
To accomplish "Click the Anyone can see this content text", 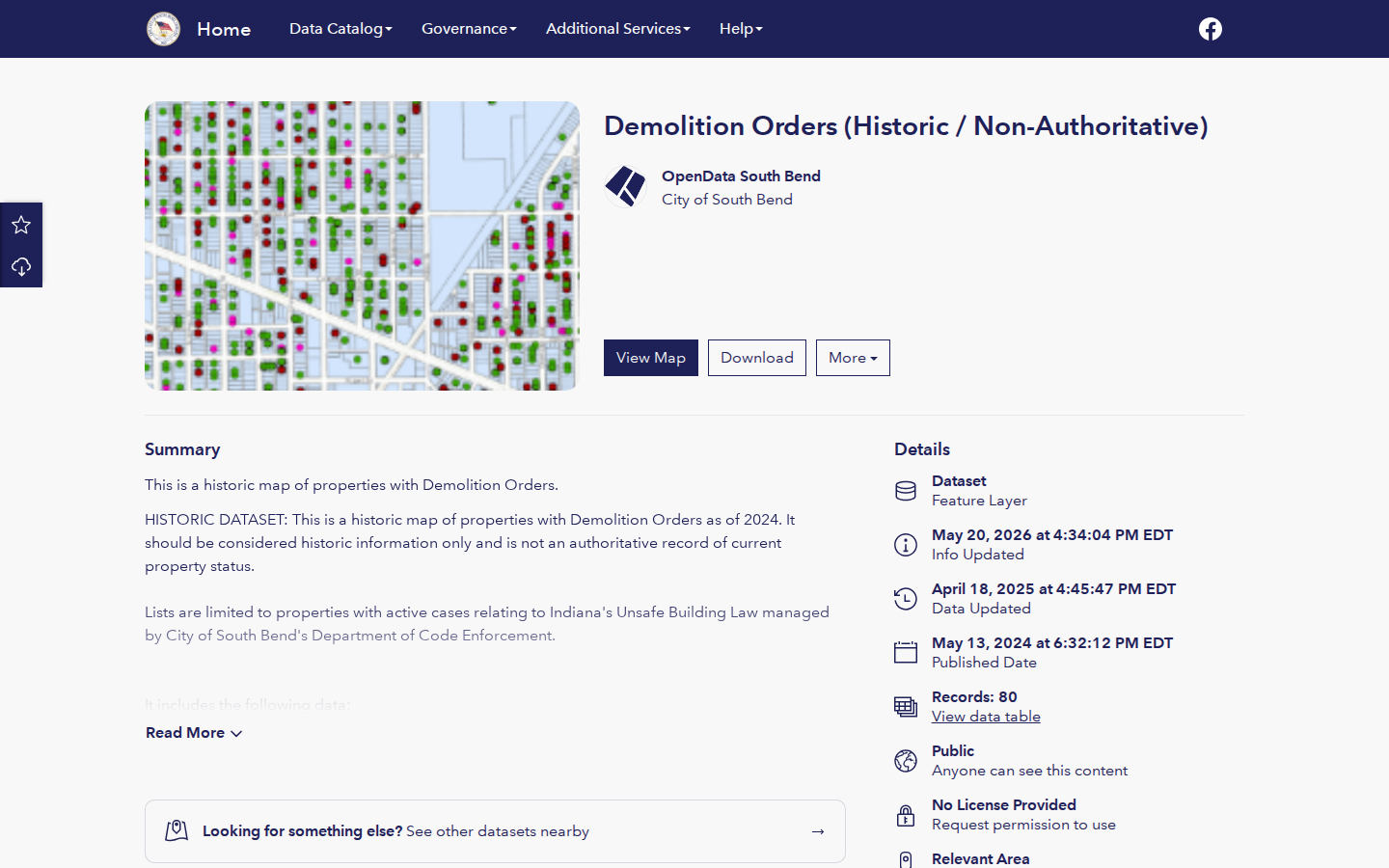I will point(1029,771).
